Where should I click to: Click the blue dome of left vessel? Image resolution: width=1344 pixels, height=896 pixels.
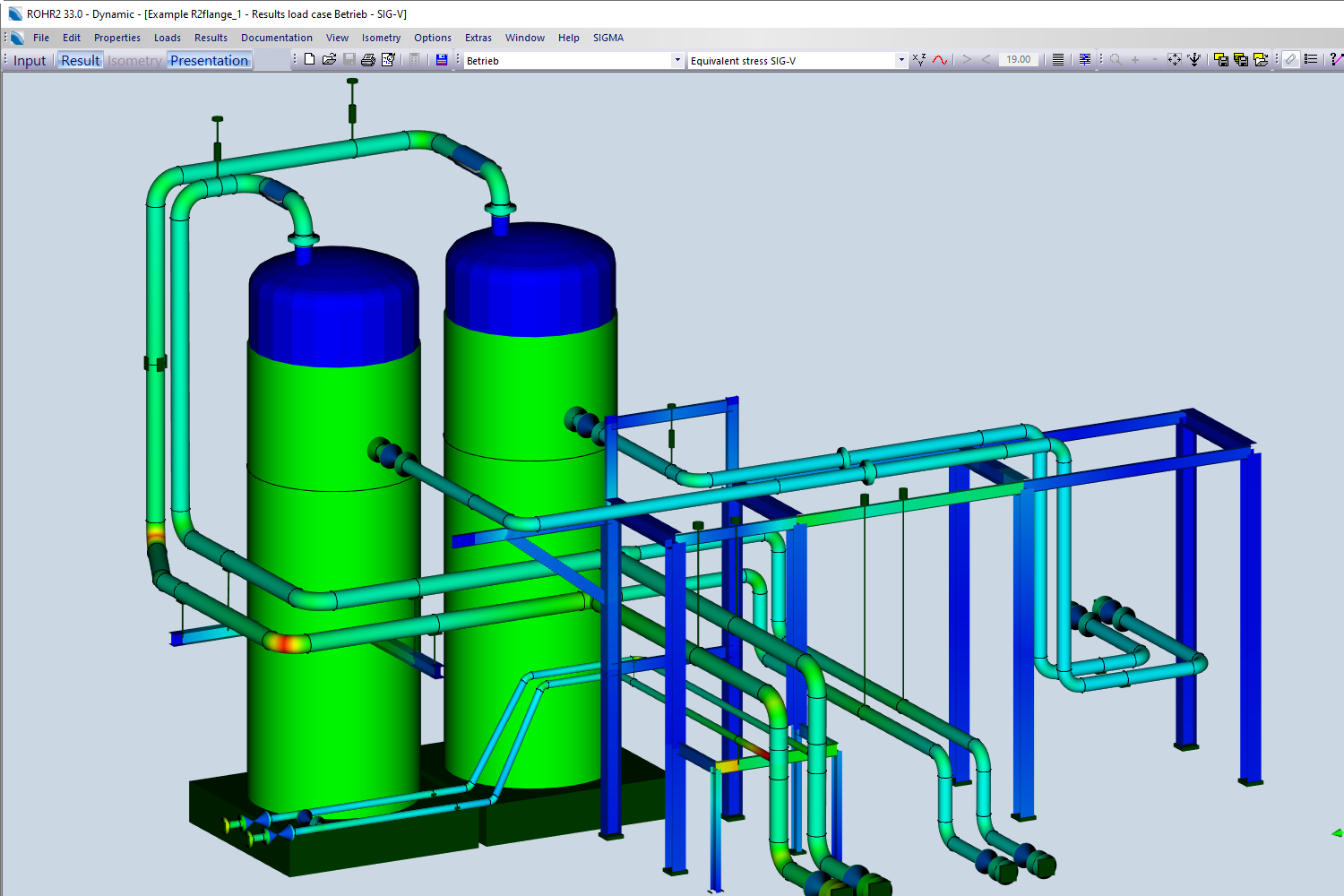[333, 305]
